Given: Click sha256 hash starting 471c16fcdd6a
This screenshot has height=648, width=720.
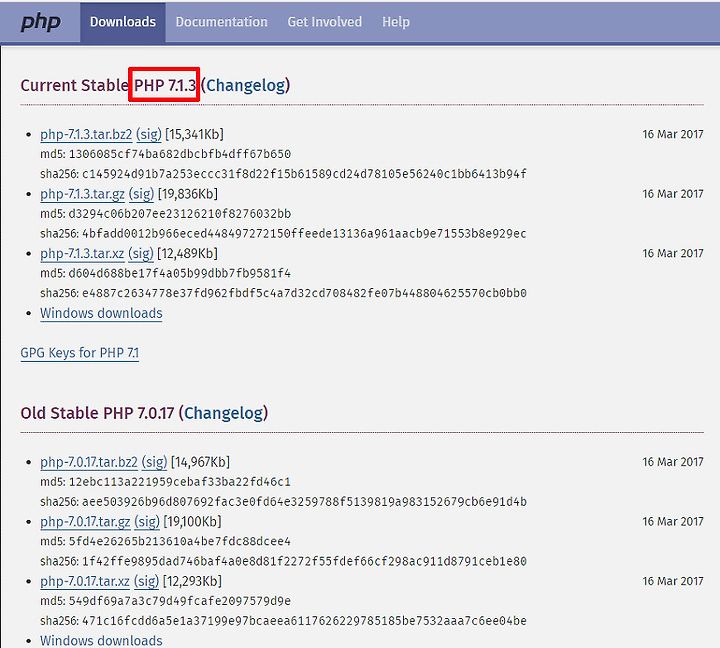Looking at the screenshot, I should pos(304,621).
